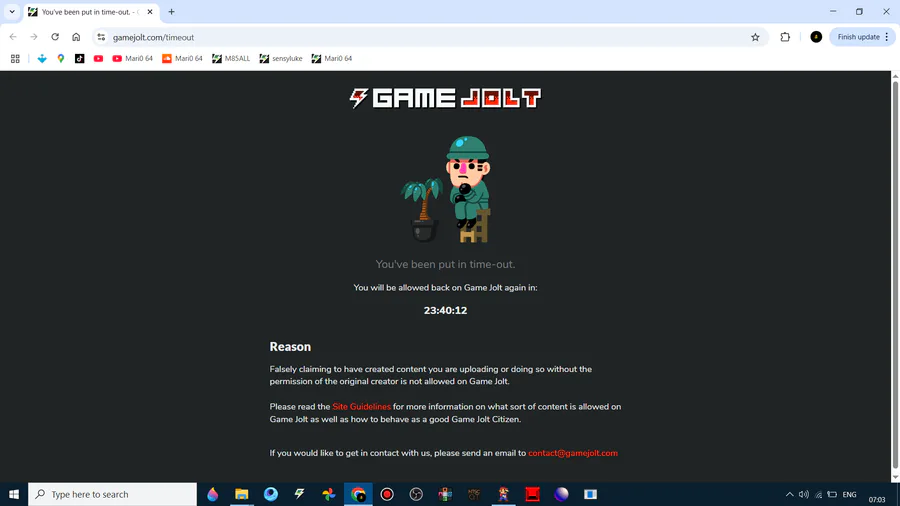Click the battery tray icon

[x=832, y=495]
